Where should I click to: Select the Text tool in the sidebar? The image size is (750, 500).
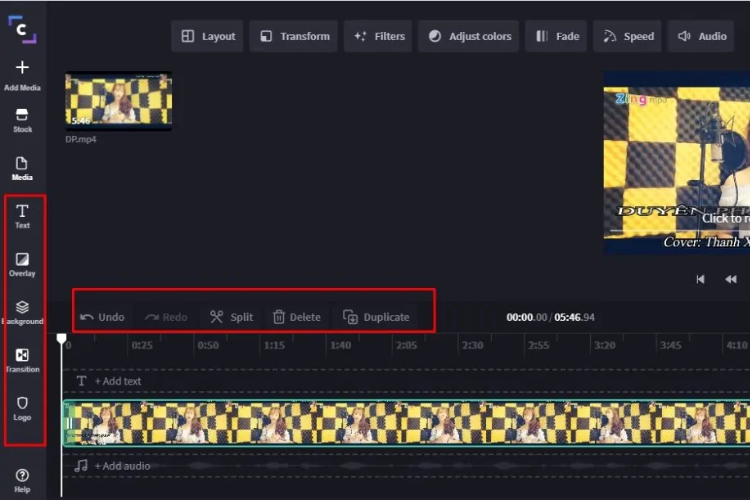click(22, 216)
